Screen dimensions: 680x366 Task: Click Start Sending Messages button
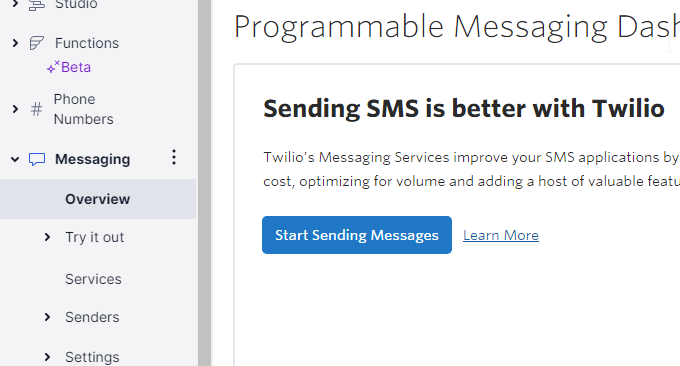point(357,235)
